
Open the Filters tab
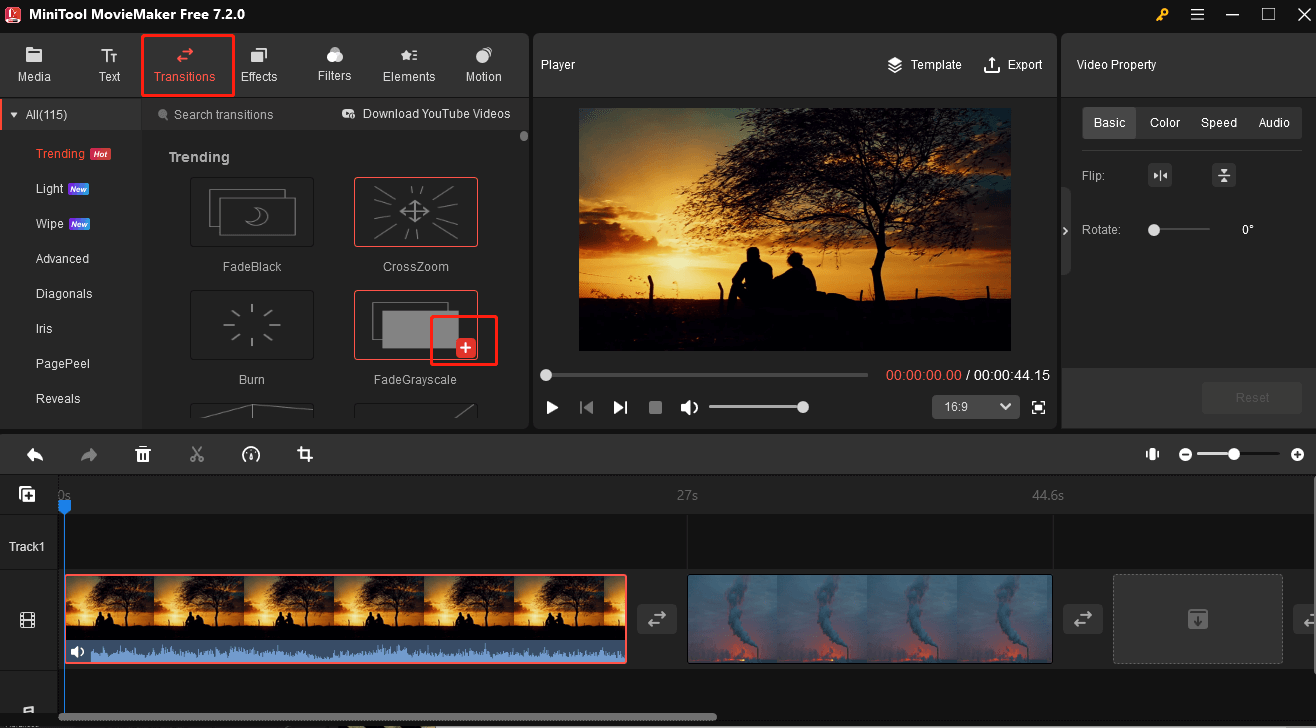[335, 65]
